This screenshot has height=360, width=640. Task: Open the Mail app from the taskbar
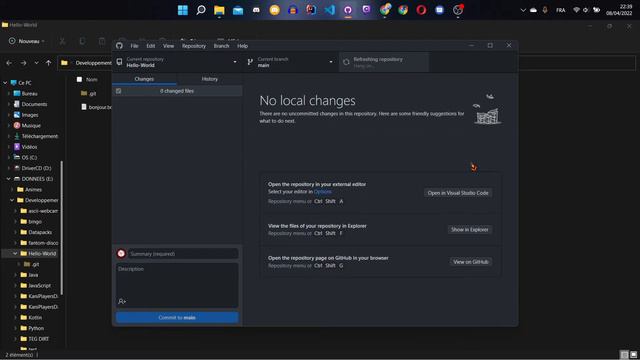[238, 10]
